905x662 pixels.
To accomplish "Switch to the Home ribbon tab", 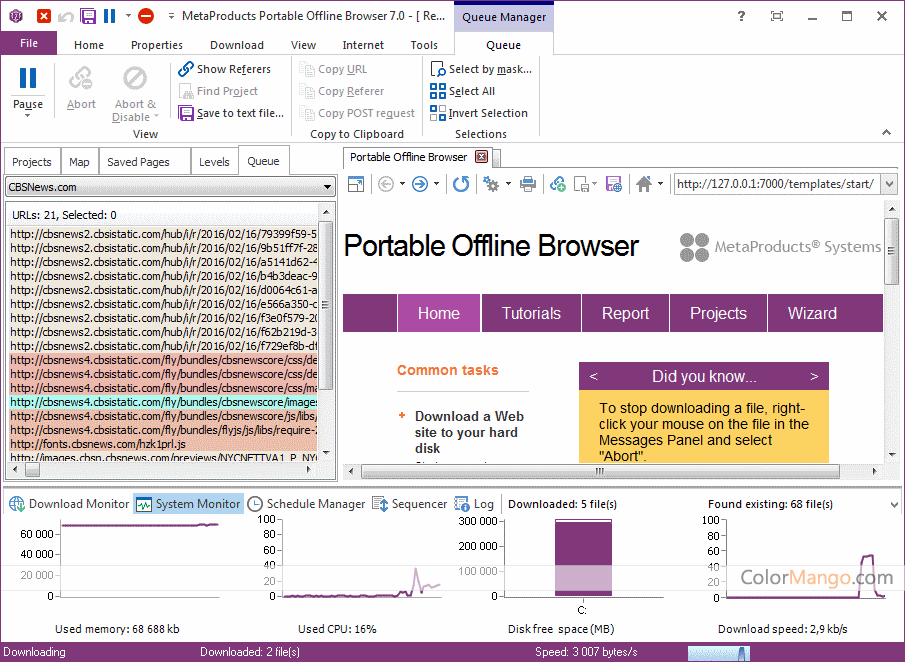I will coord(89,45).
